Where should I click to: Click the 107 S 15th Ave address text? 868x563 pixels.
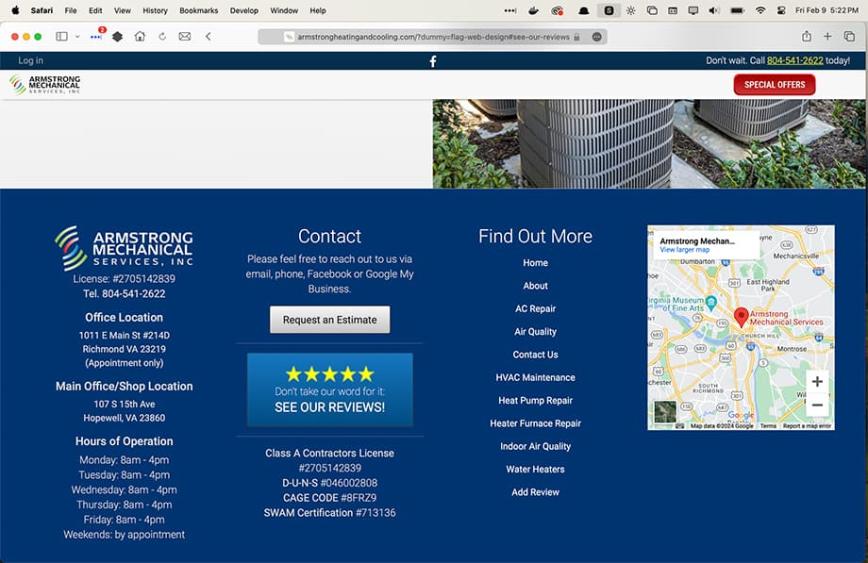124,404
